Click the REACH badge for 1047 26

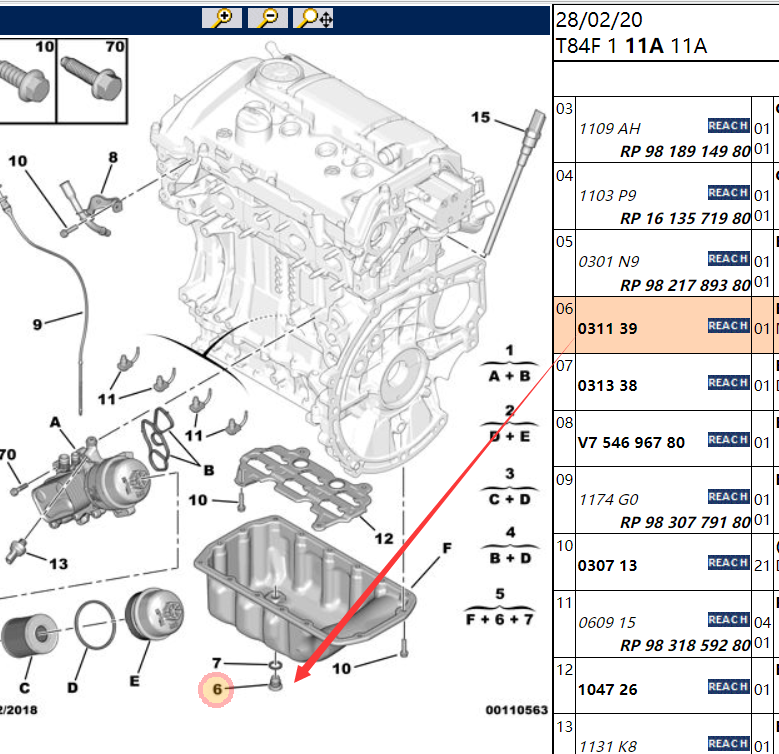pyautogui.click(x=728, y=687)
